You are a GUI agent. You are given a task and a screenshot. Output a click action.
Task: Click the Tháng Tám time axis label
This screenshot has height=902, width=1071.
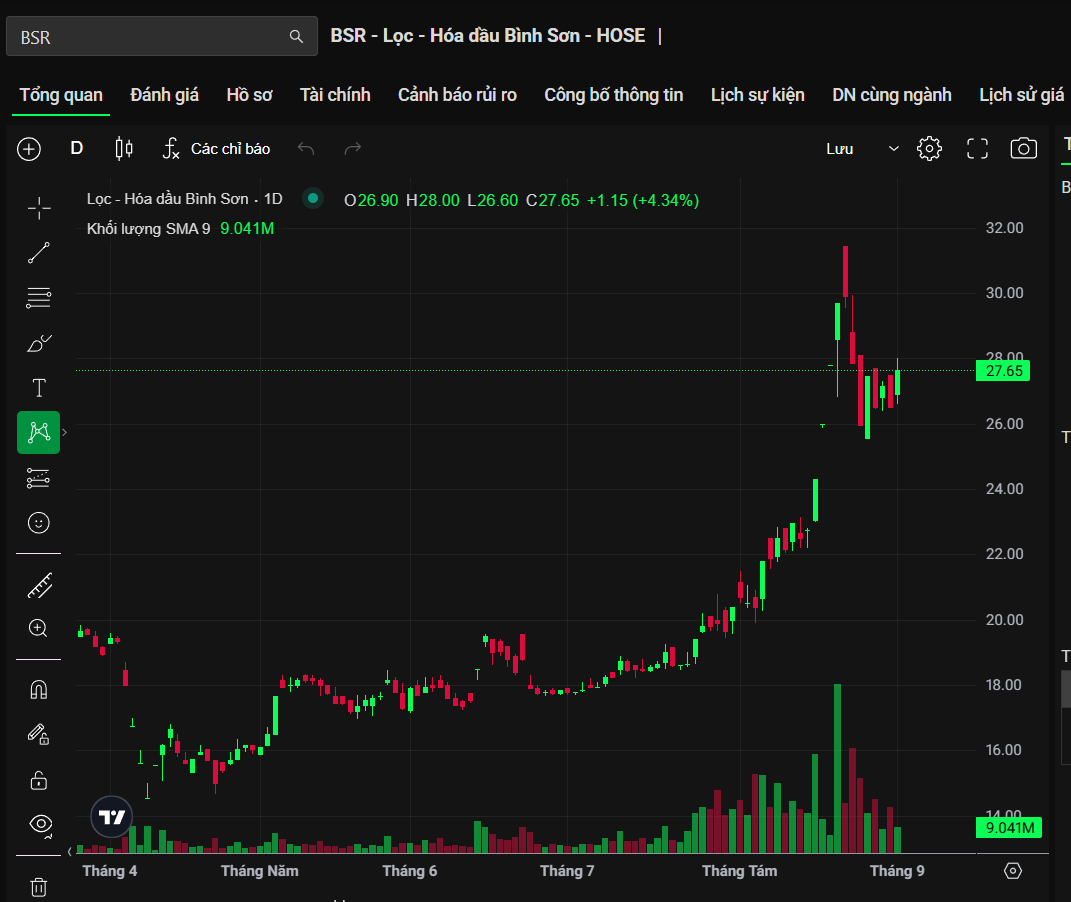pyautogui.click(x=740, y=871)
